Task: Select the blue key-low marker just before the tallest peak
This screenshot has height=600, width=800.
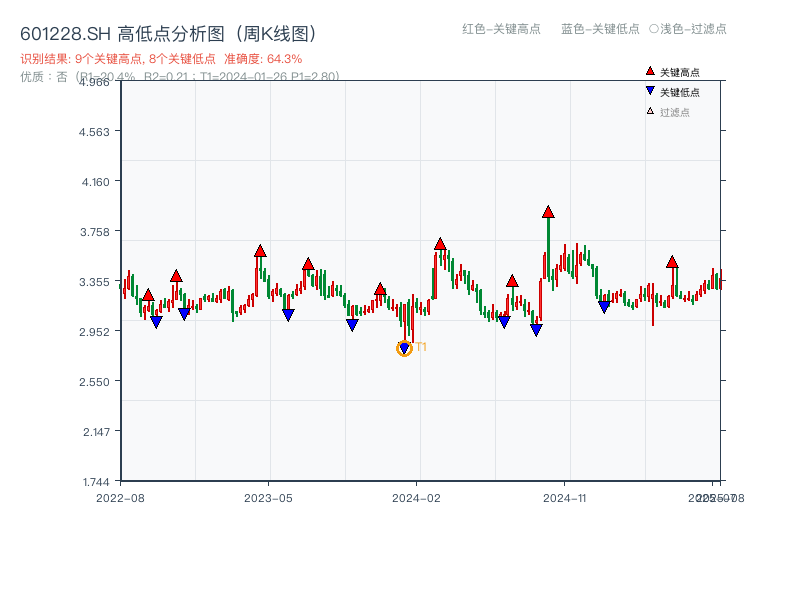Action: tap(536, 330)
